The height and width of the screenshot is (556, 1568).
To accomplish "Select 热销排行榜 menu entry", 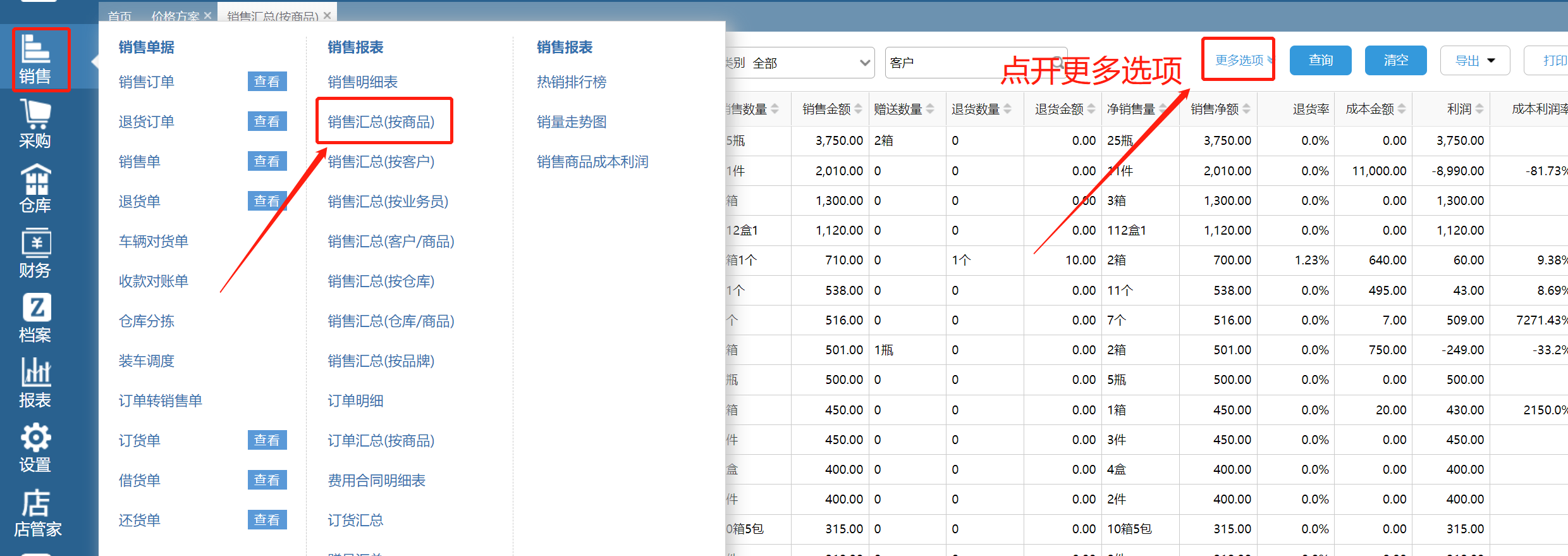I will point(572,82).
